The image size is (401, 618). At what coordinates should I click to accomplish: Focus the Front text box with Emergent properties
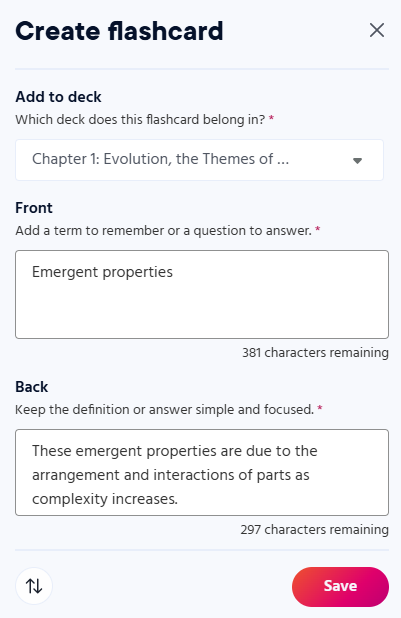point(202,294)
